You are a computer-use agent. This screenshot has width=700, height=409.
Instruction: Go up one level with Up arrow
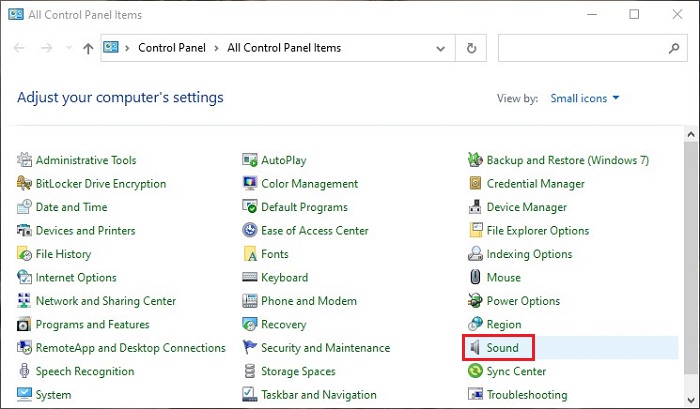point(88,48)
